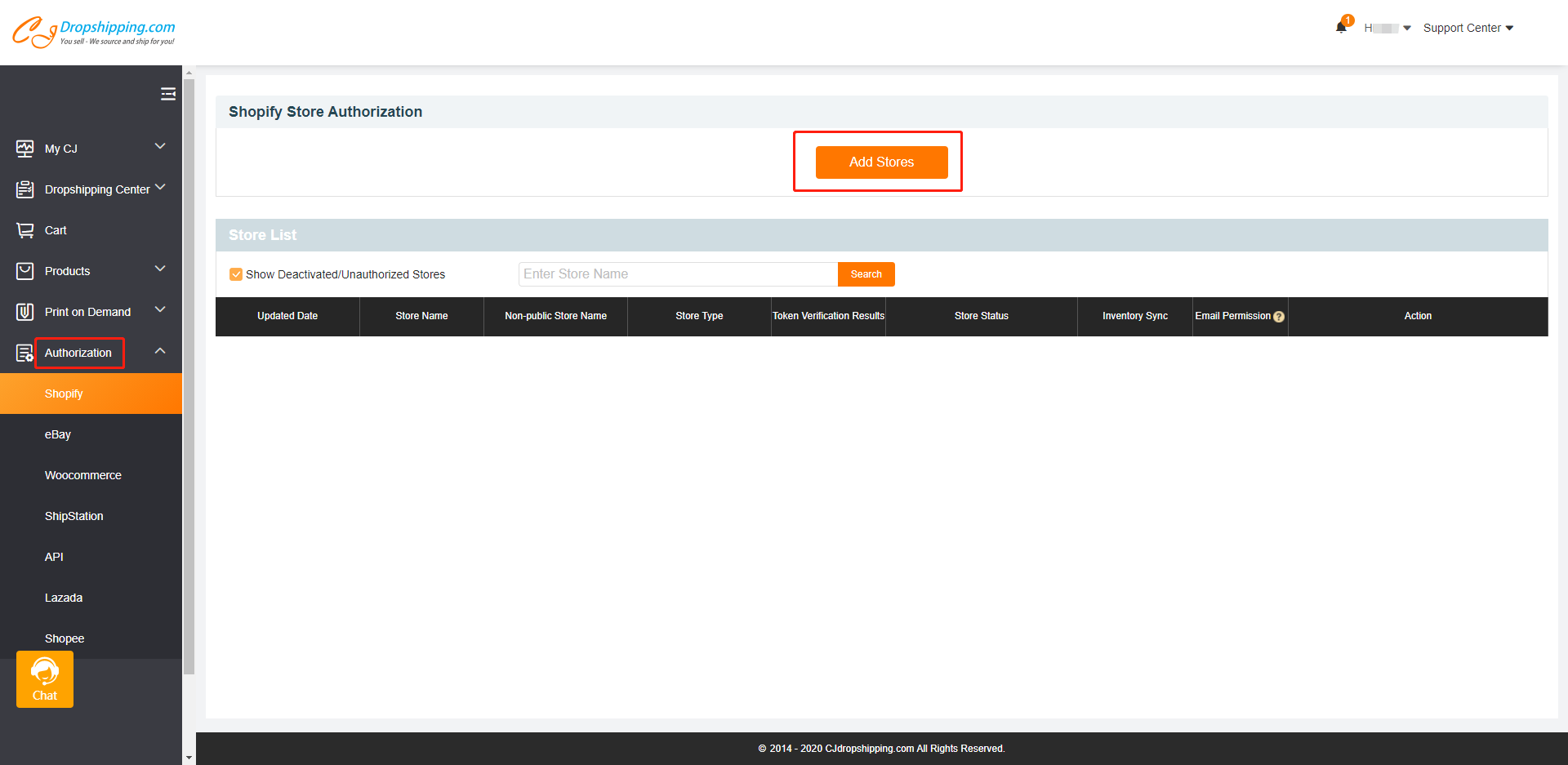This screenshot has width=1568, height=765.
Task: Click the Add Stores button
Action: [x=881, y=162]
